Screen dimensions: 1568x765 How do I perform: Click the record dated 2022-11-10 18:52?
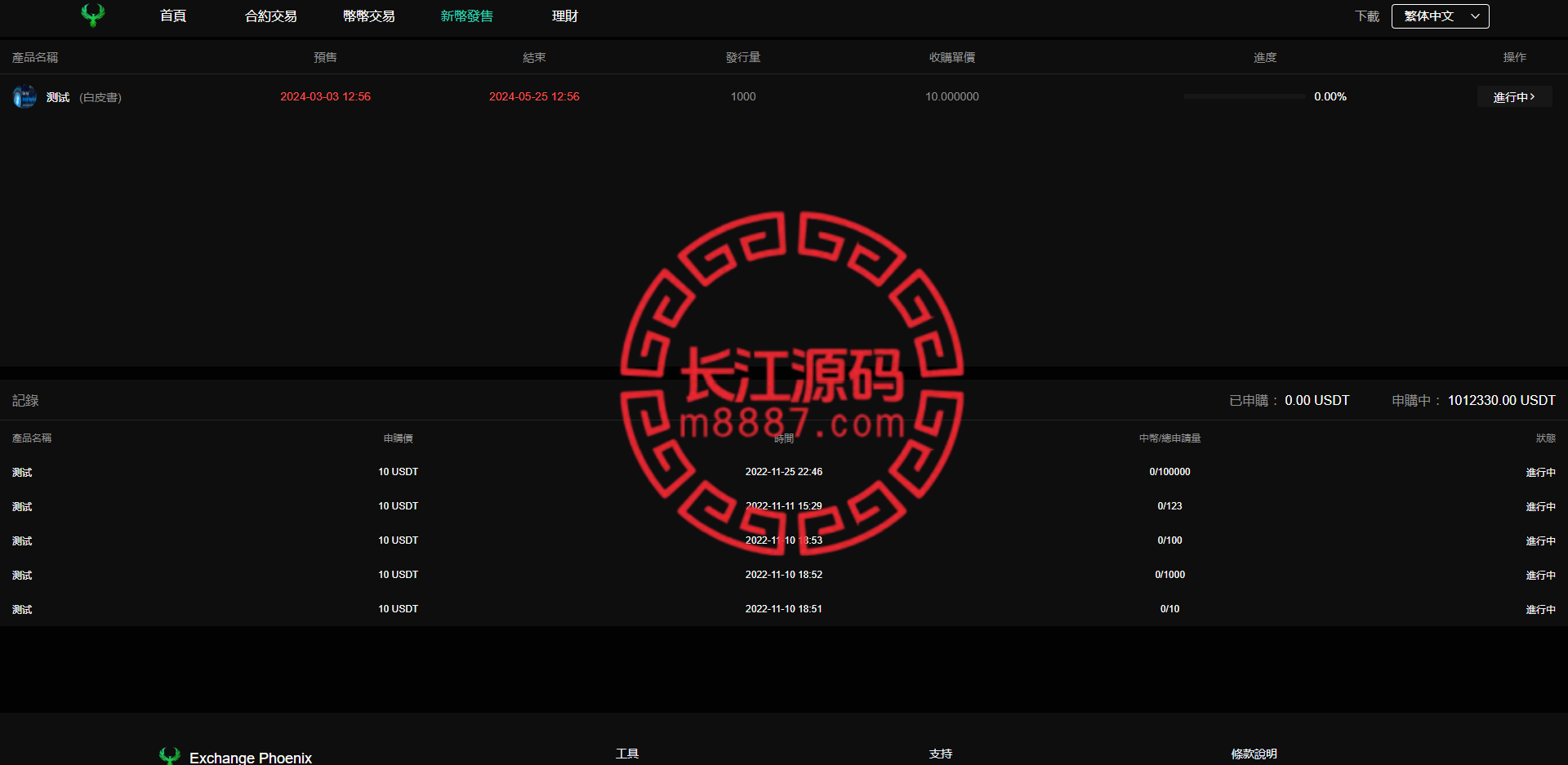tap(784, 575)
